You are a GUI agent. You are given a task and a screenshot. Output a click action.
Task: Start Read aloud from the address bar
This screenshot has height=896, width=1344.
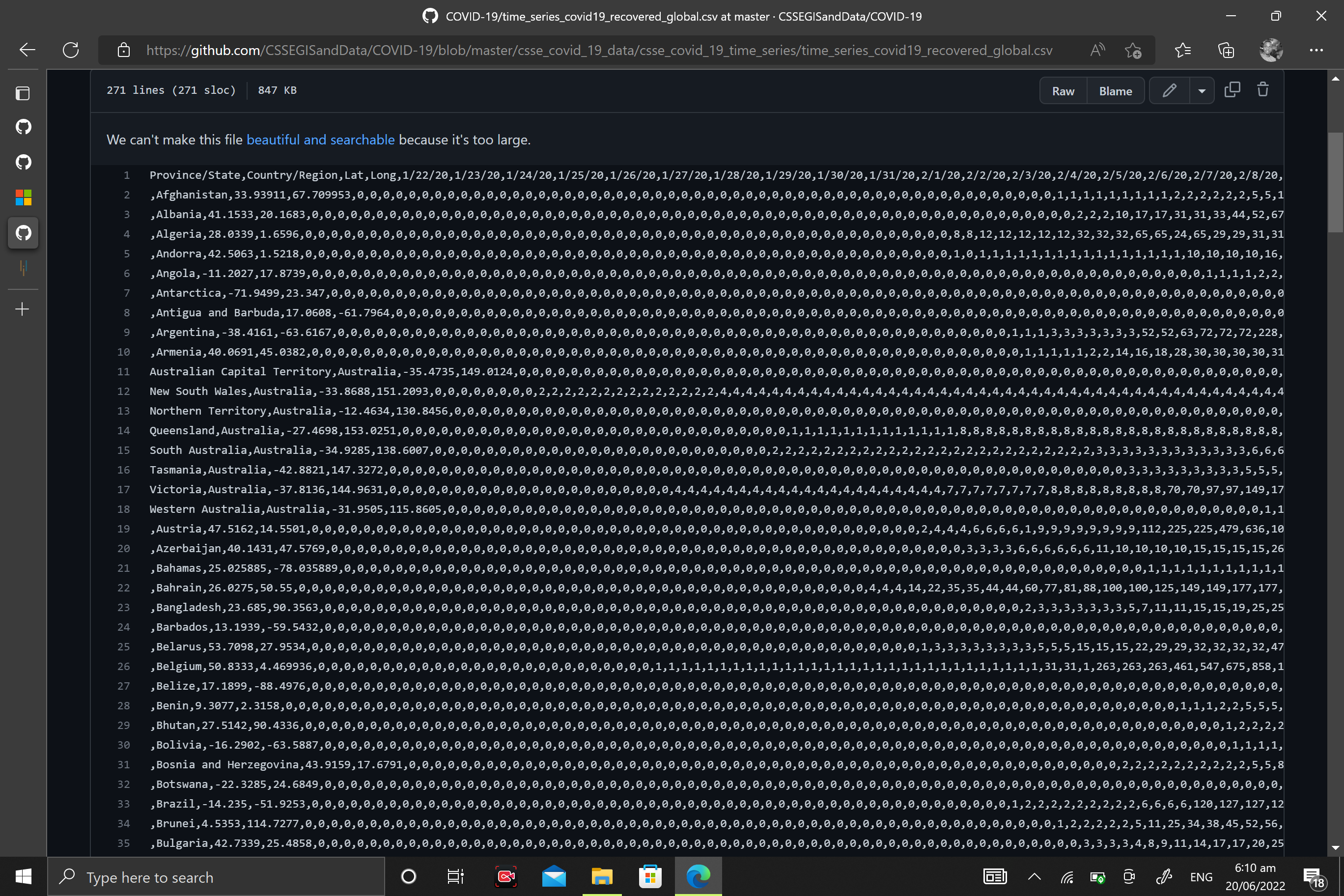(1098, 50)
